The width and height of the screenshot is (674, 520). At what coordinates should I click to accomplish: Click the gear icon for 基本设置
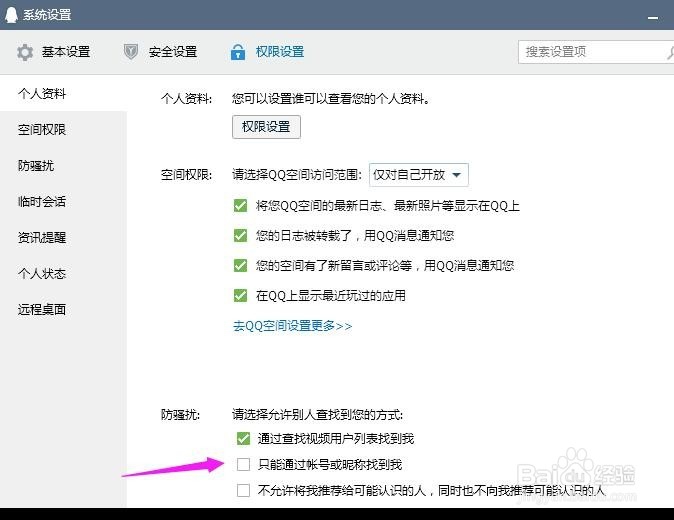[x=25, y=52]
